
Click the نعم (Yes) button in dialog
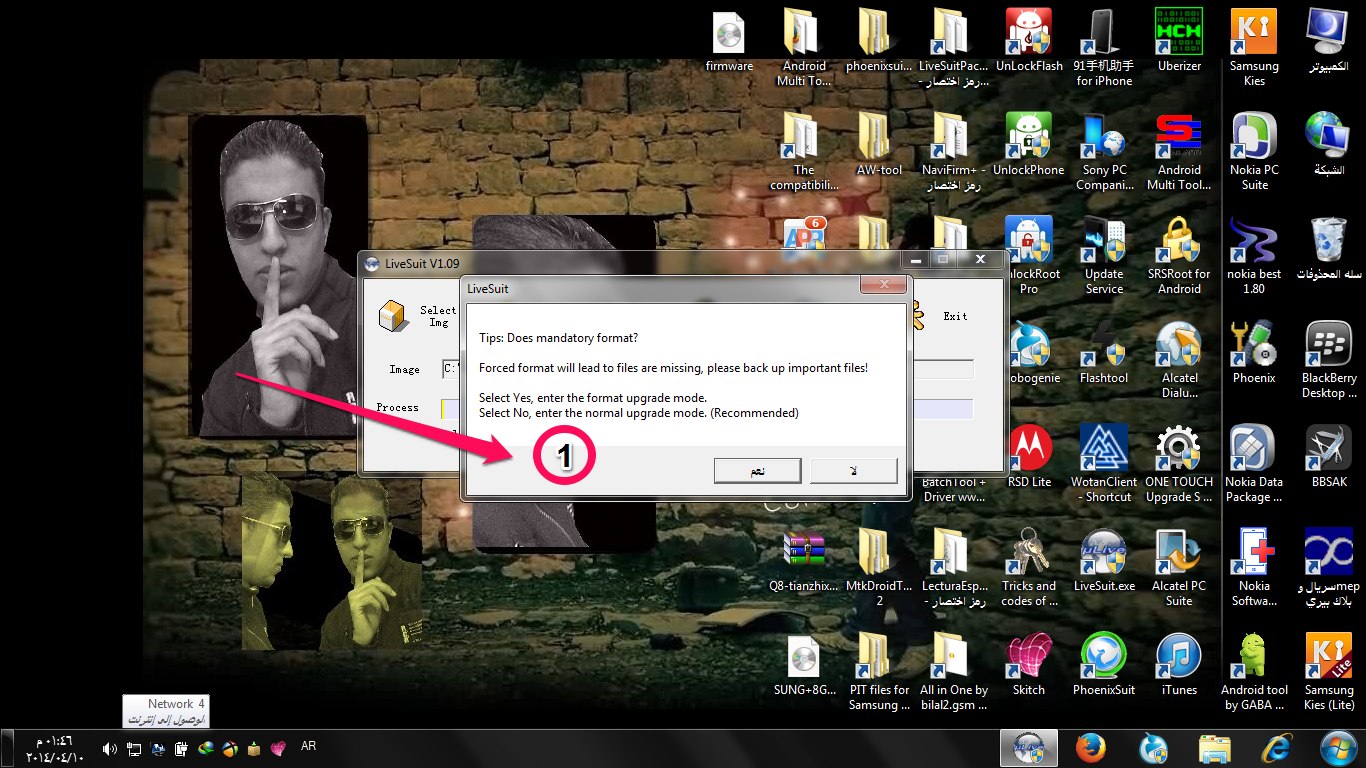tap(757, 470)
